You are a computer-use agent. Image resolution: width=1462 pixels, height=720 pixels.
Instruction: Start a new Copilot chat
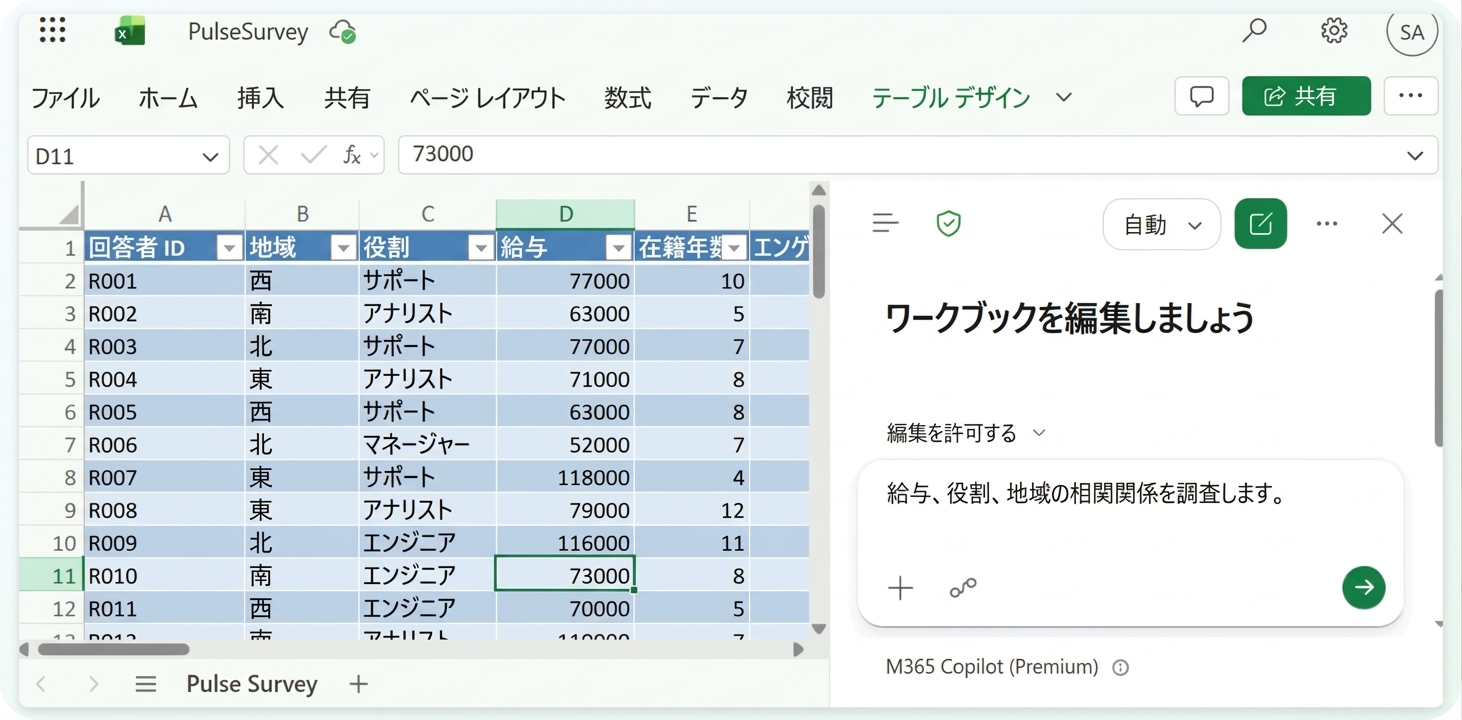click(1260, 223)
